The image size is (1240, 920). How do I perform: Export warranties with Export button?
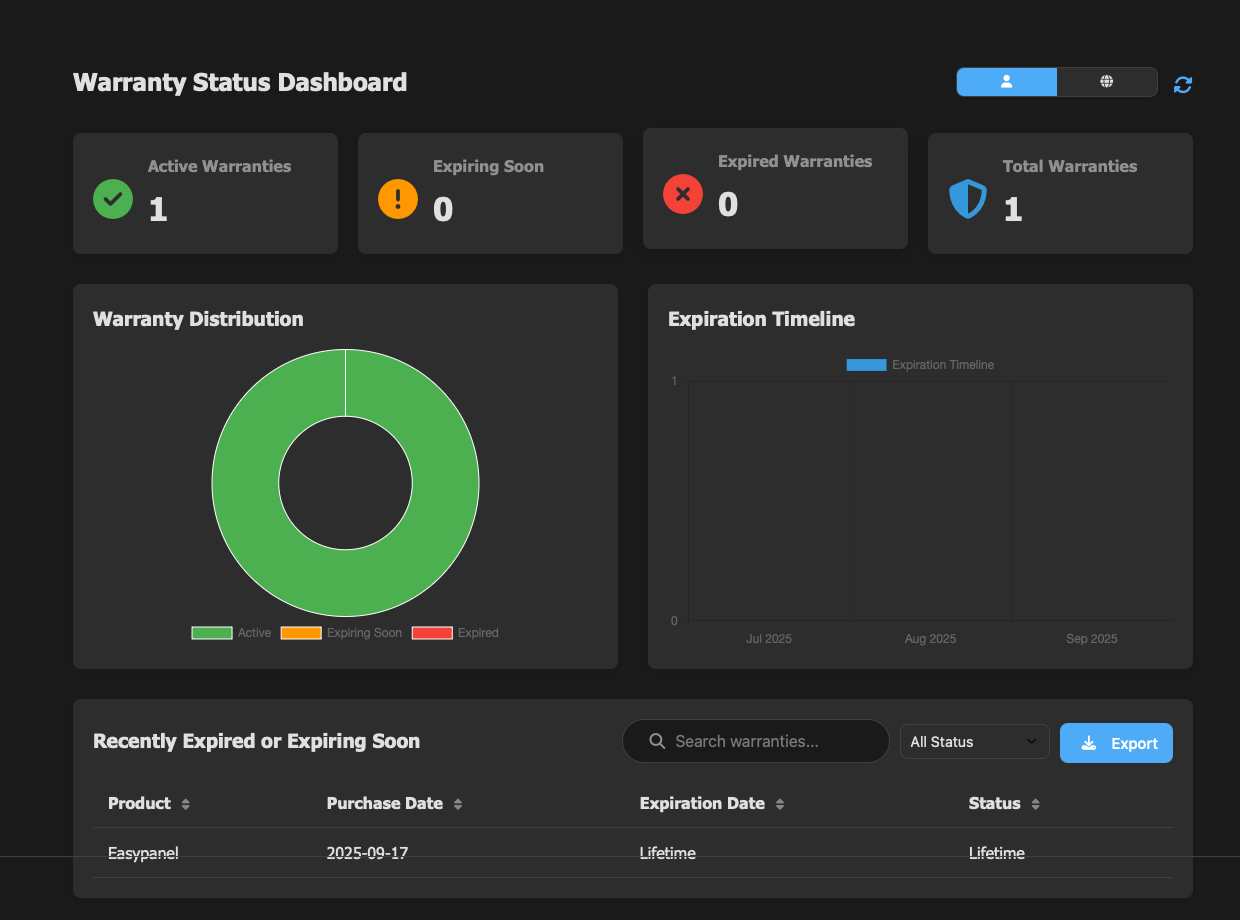point(1116,743)
